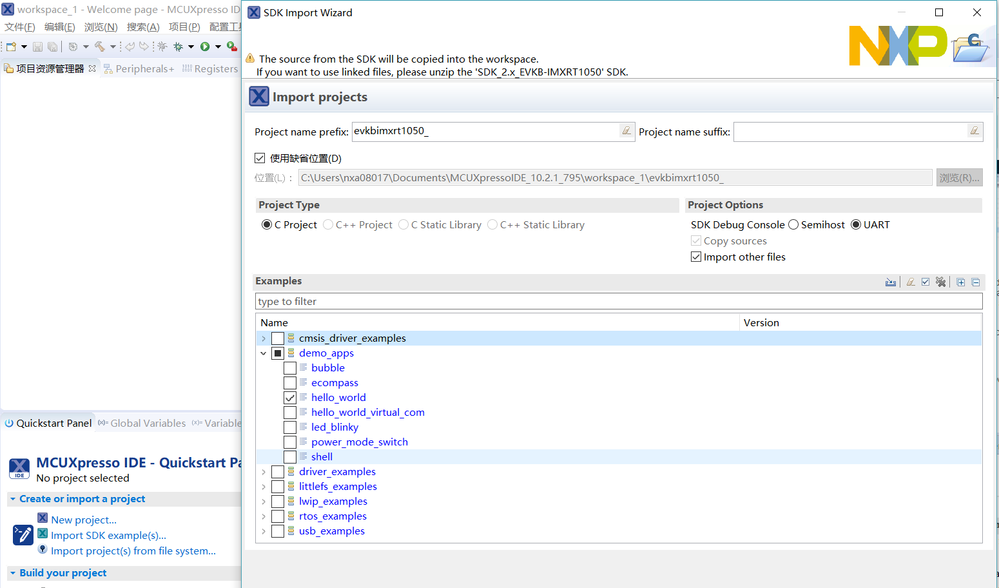Click the New project... link
Screen dimensions: 999x588
tap(83, 520)
